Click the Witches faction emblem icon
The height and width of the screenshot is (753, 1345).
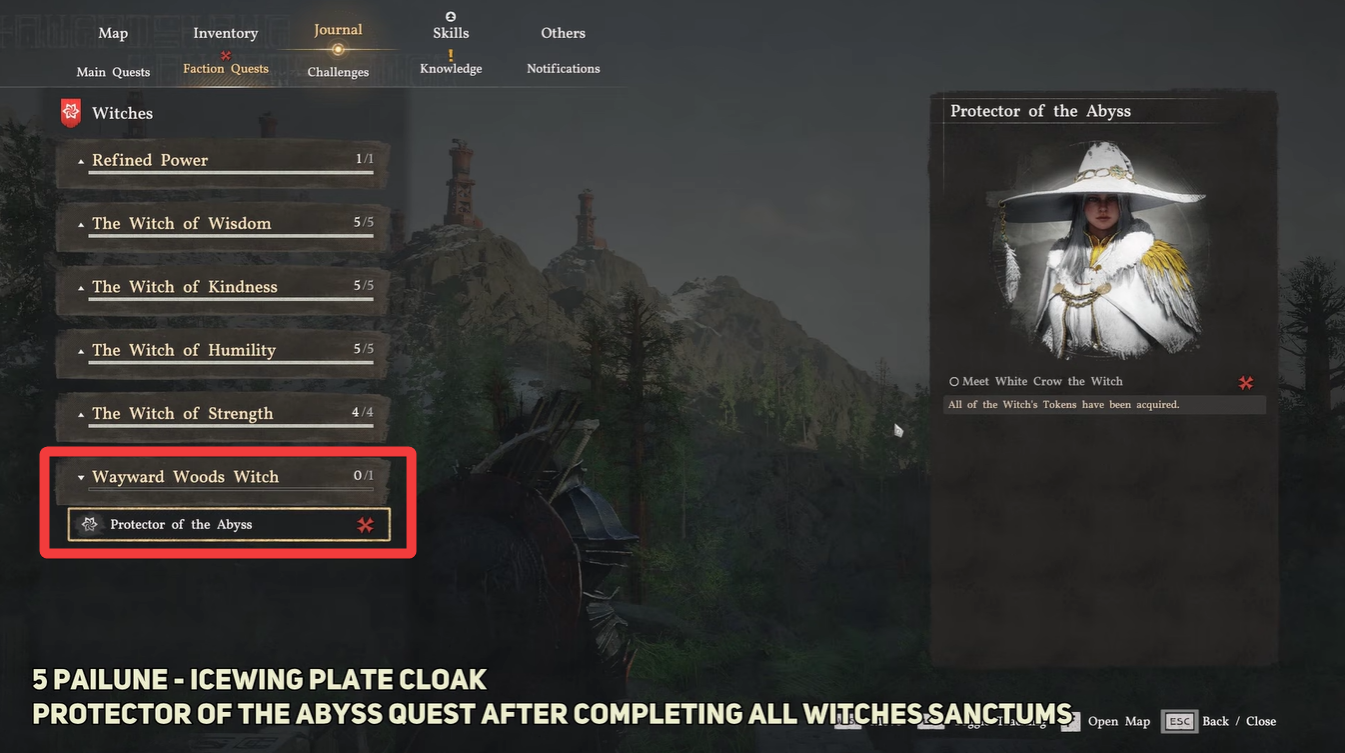pos(71,113)
